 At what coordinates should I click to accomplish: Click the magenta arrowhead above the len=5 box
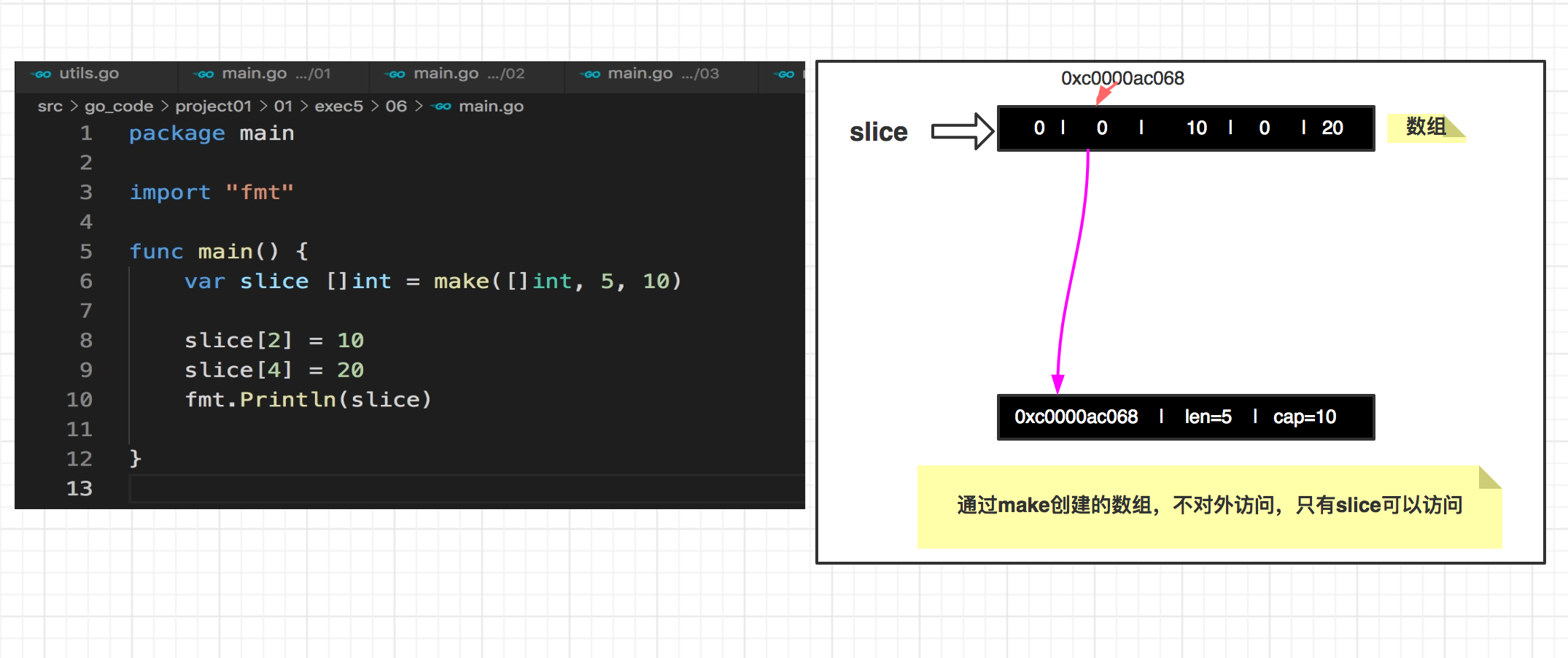point(1057,383)
